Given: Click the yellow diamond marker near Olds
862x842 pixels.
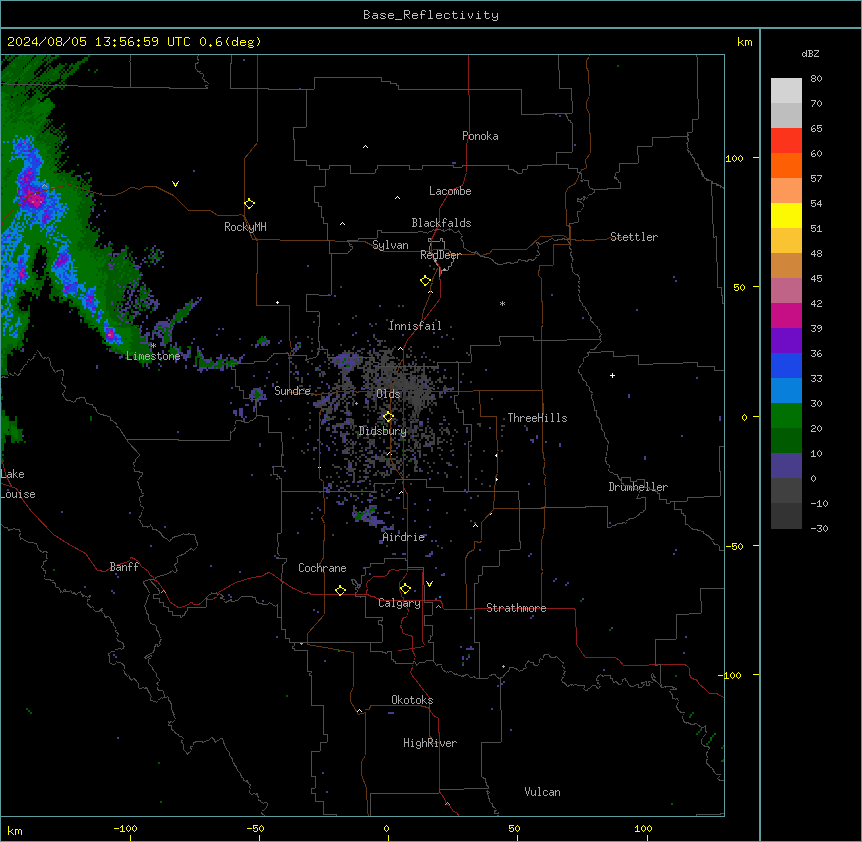Looking at the screenshot, I should coord(388,417).
